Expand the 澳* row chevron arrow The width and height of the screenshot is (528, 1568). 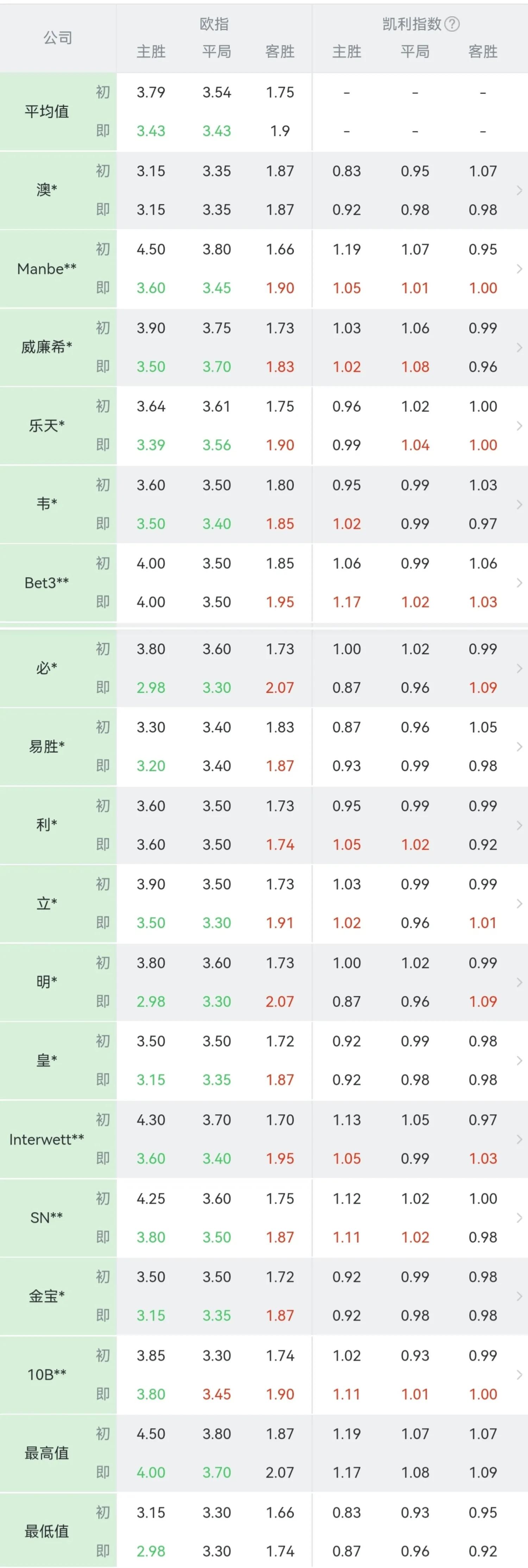tap(519, 190)
